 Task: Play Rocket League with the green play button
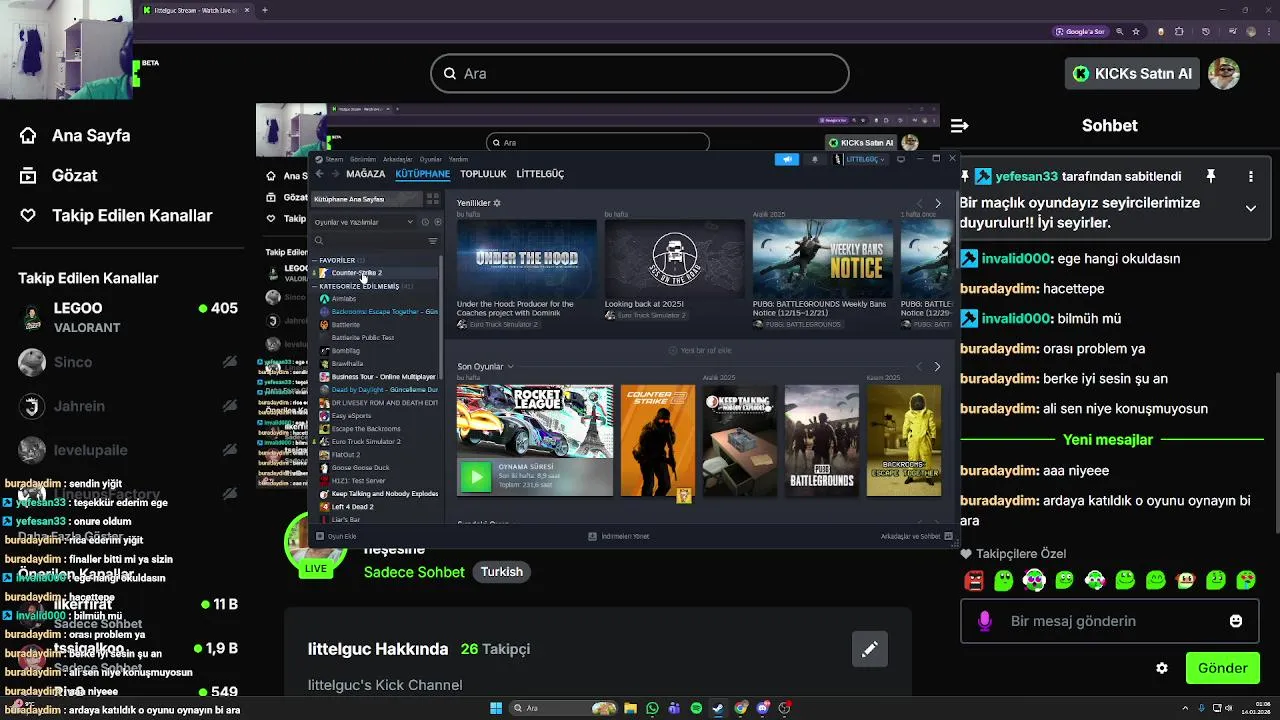pyautogui.click(x=476, y=478)
